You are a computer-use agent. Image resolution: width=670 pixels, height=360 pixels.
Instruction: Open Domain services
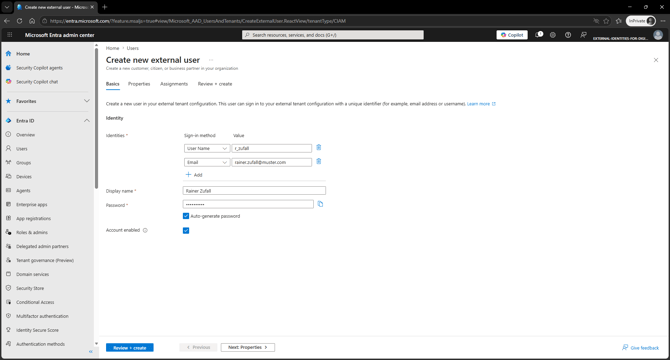pyautogui.click(x=32, y=274)
